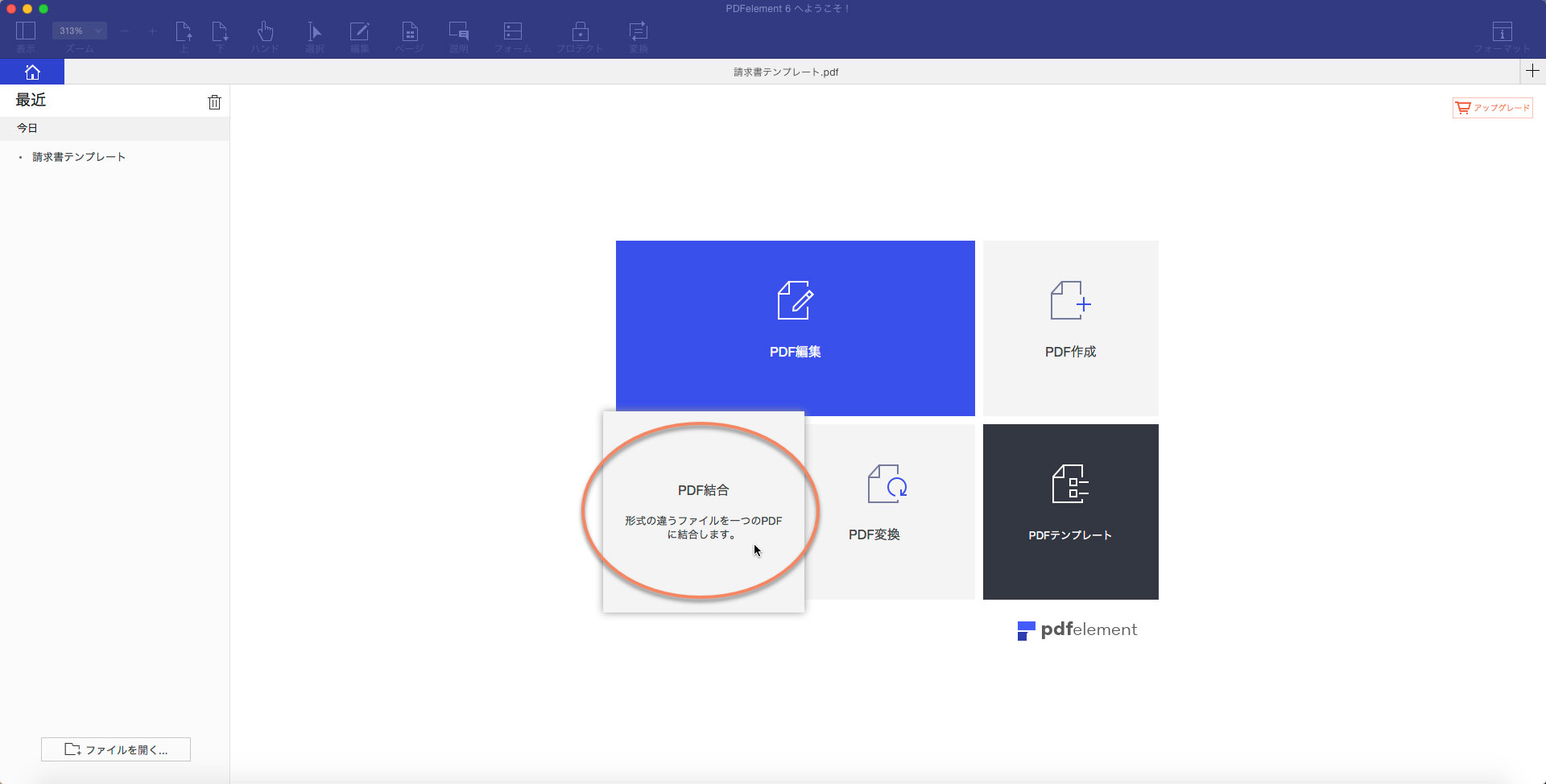This screenshot has height=784, width=1546.
Task: Click the pdfelement logo
Action: (1077, 630)
